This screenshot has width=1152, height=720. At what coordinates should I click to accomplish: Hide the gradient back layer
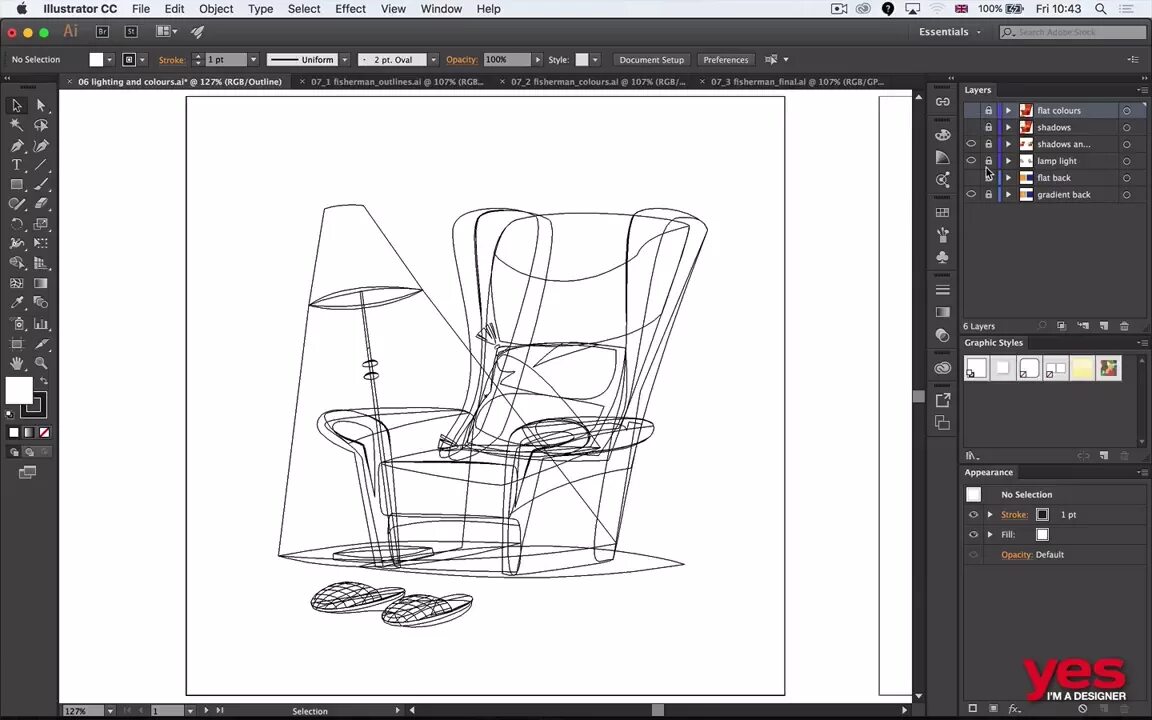coord(971,195)
